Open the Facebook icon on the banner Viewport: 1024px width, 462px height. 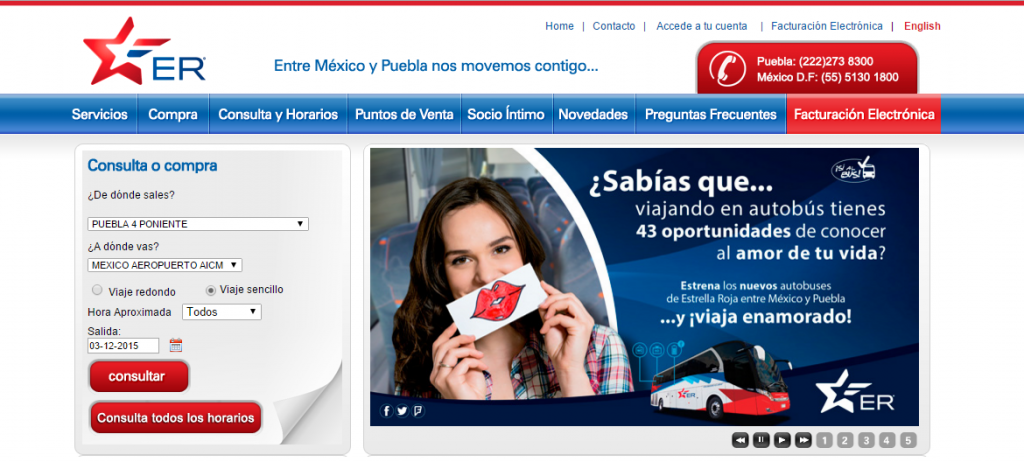(386, 411)
